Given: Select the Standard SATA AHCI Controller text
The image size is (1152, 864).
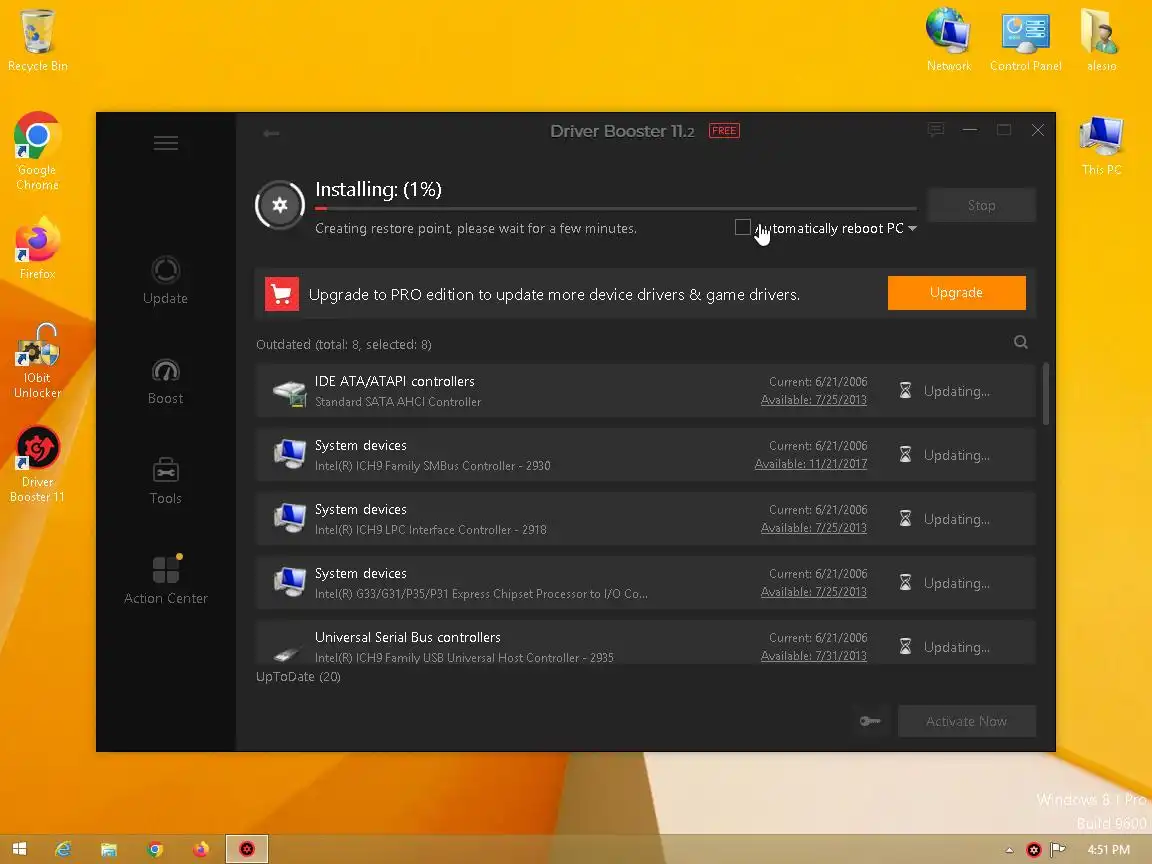Looking at the screenshot, I should coord(397,402).
